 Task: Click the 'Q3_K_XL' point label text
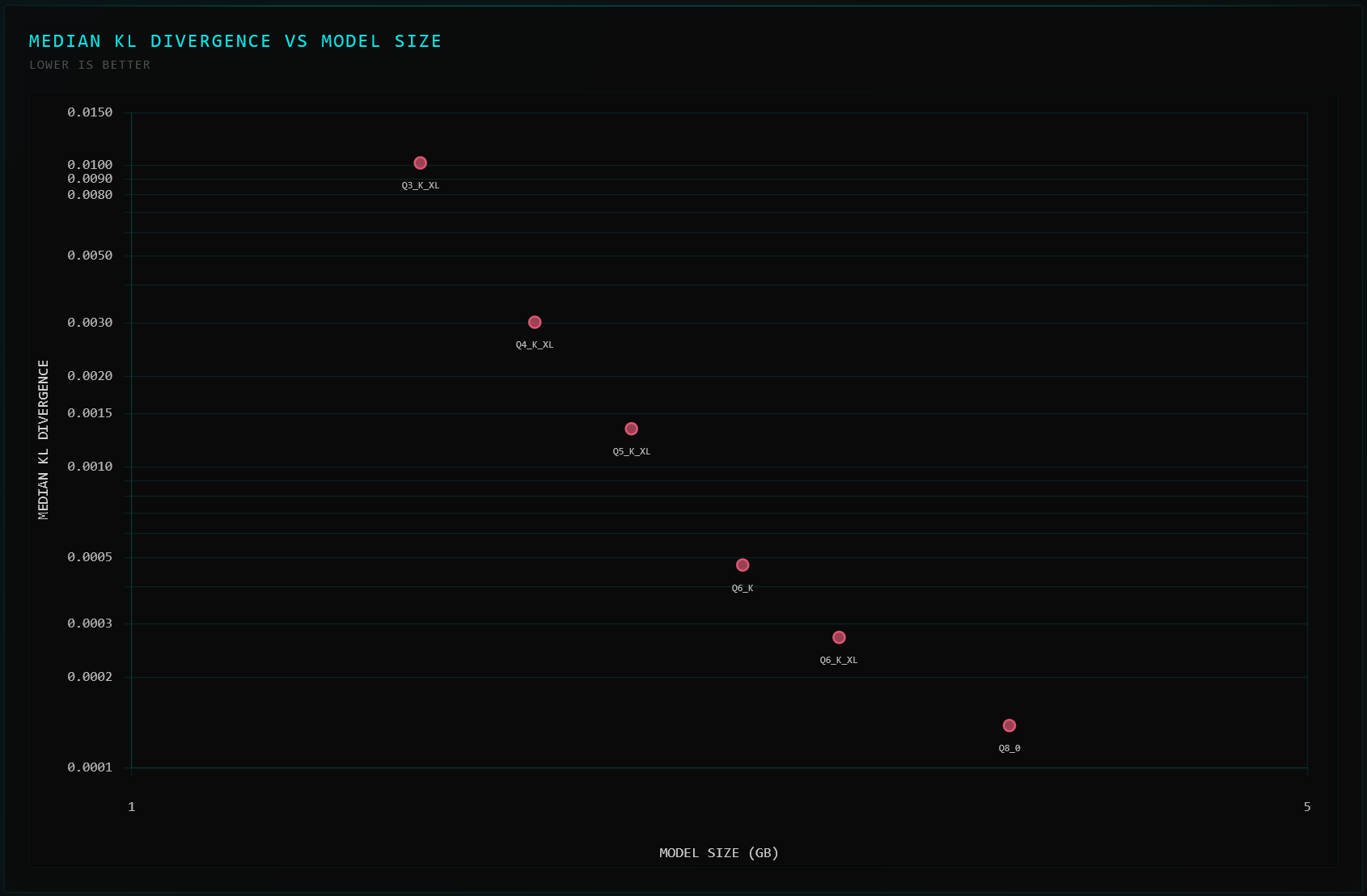pyautogui.click(x=421, y=186)
